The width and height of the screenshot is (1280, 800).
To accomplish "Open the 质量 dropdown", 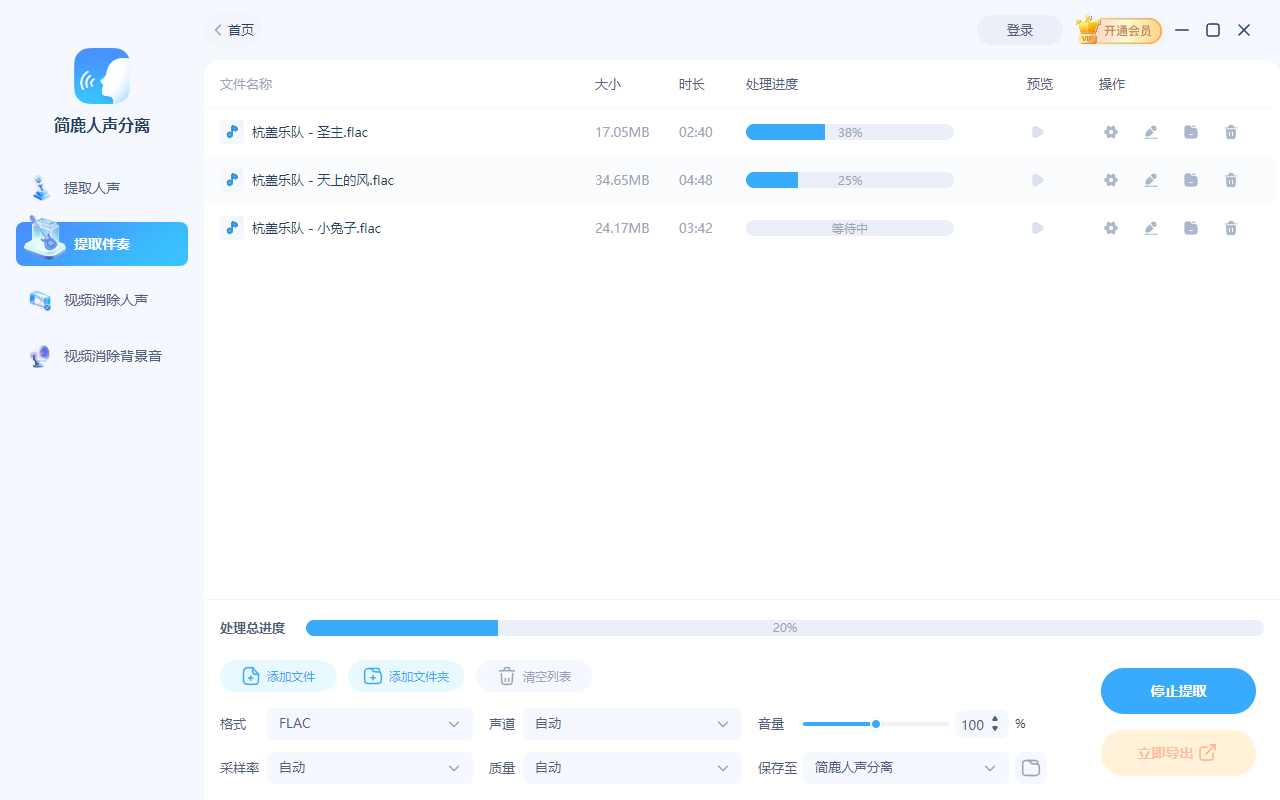I will pyautogui.click(x=632, y=768).
